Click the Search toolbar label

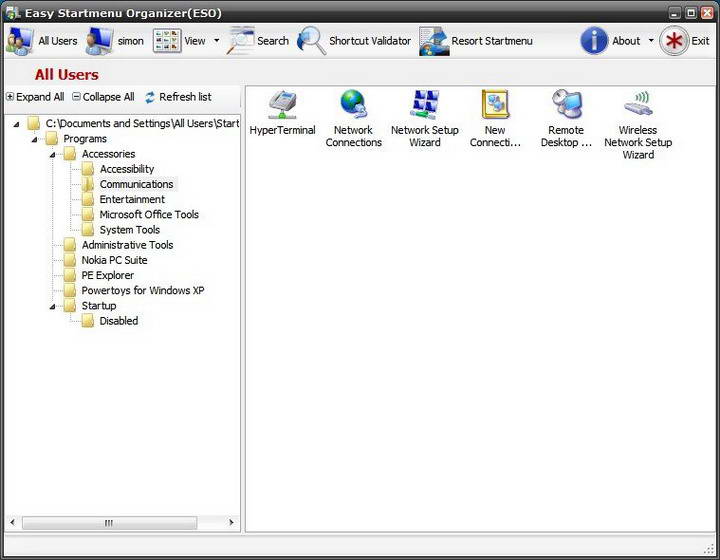click(273, 41)
